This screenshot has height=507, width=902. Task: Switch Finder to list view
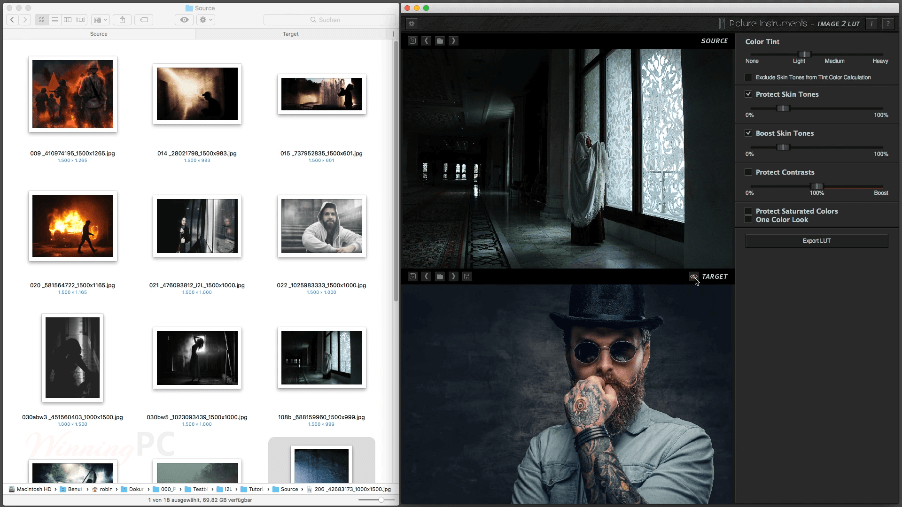(55, 20)
